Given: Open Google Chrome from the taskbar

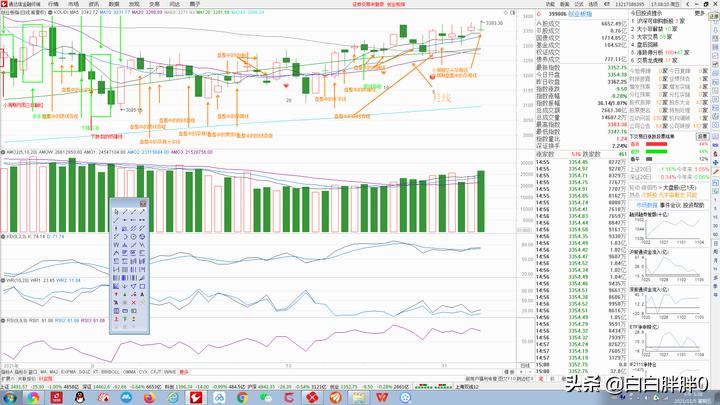Looking at the screenshot, I should click(242, 398).
